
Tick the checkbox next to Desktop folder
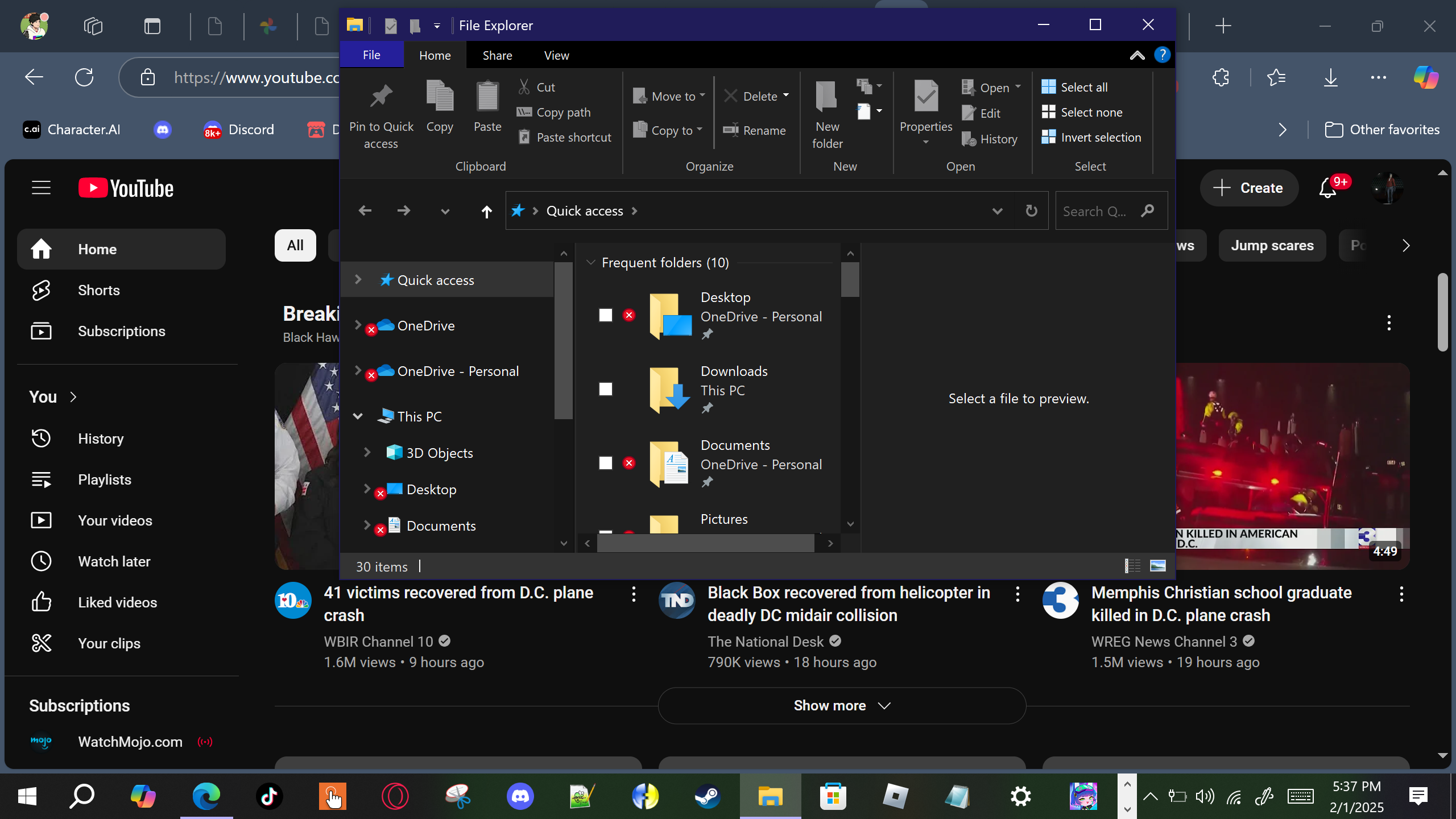pyautogui.click(x=606, y=315)
